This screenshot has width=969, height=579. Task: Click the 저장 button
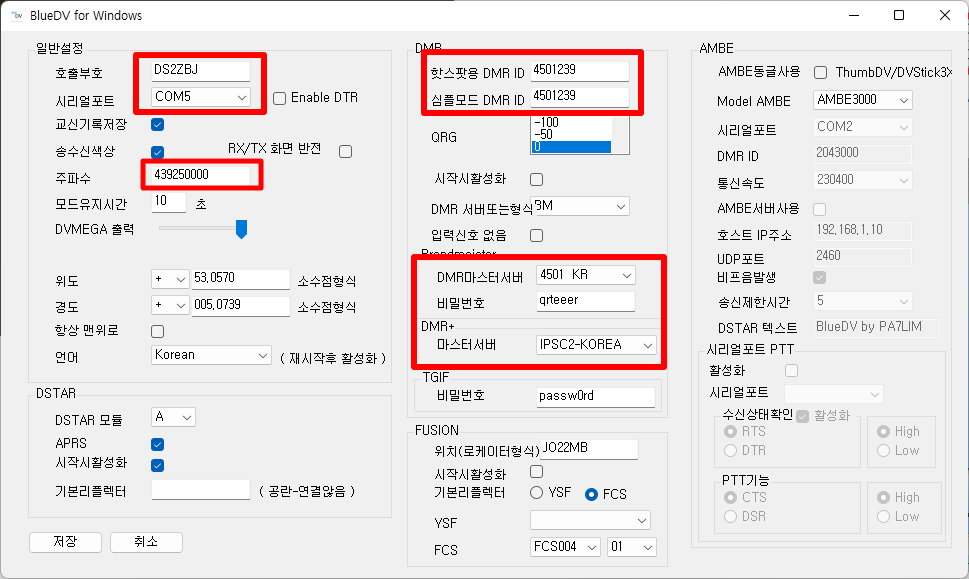tap(66, 542)
